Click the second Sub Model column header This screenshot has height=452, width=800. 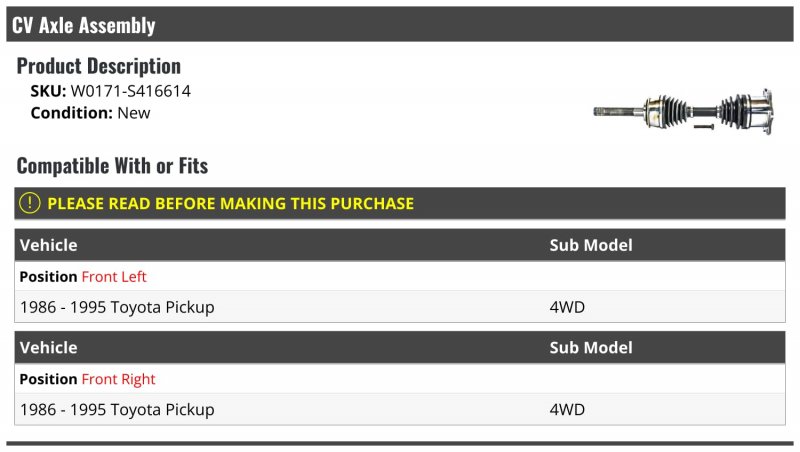[591, 348]
